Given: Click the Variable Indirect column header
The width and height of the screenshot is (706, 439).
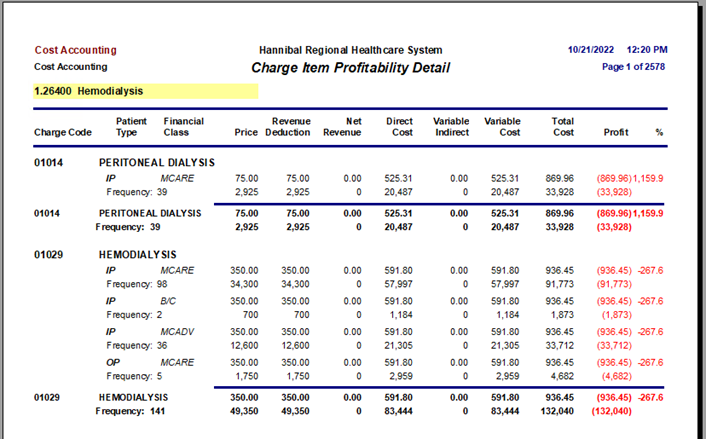Looking at the screenshot, I should click(x=451, y=127).
